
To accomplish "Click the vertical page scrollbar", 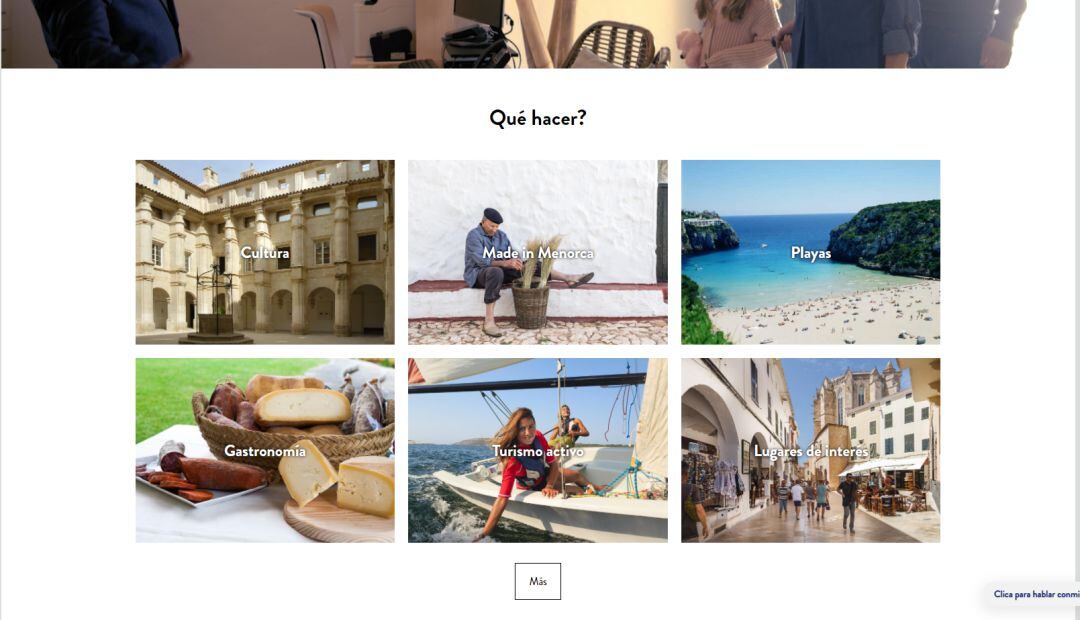I will point(1077,310).
